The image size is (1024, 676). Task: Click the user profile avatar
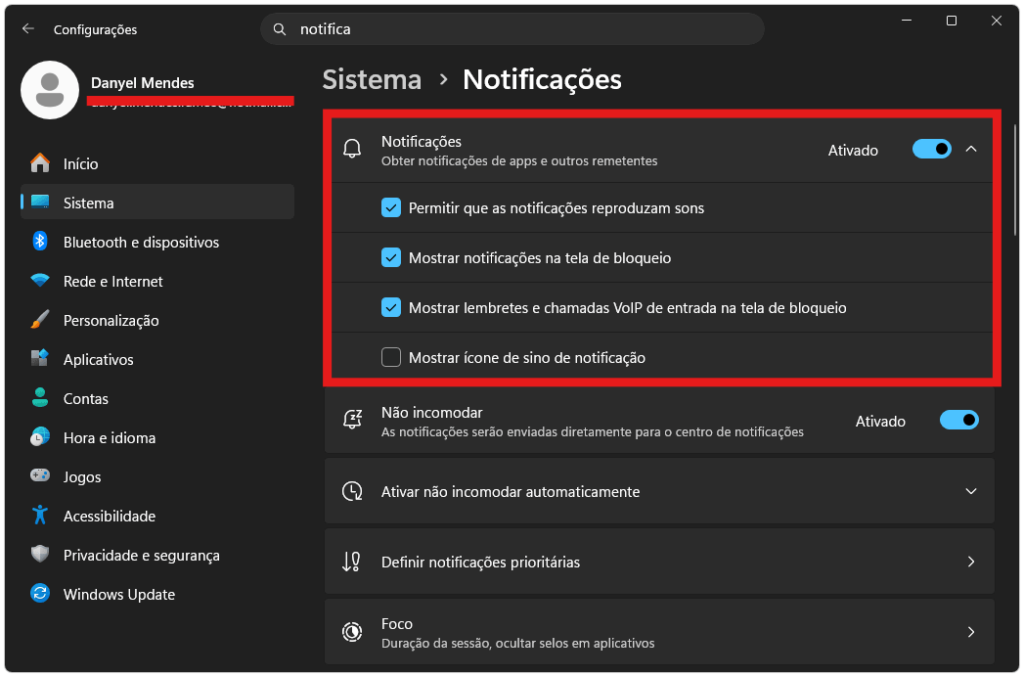[x=50, y=90]
